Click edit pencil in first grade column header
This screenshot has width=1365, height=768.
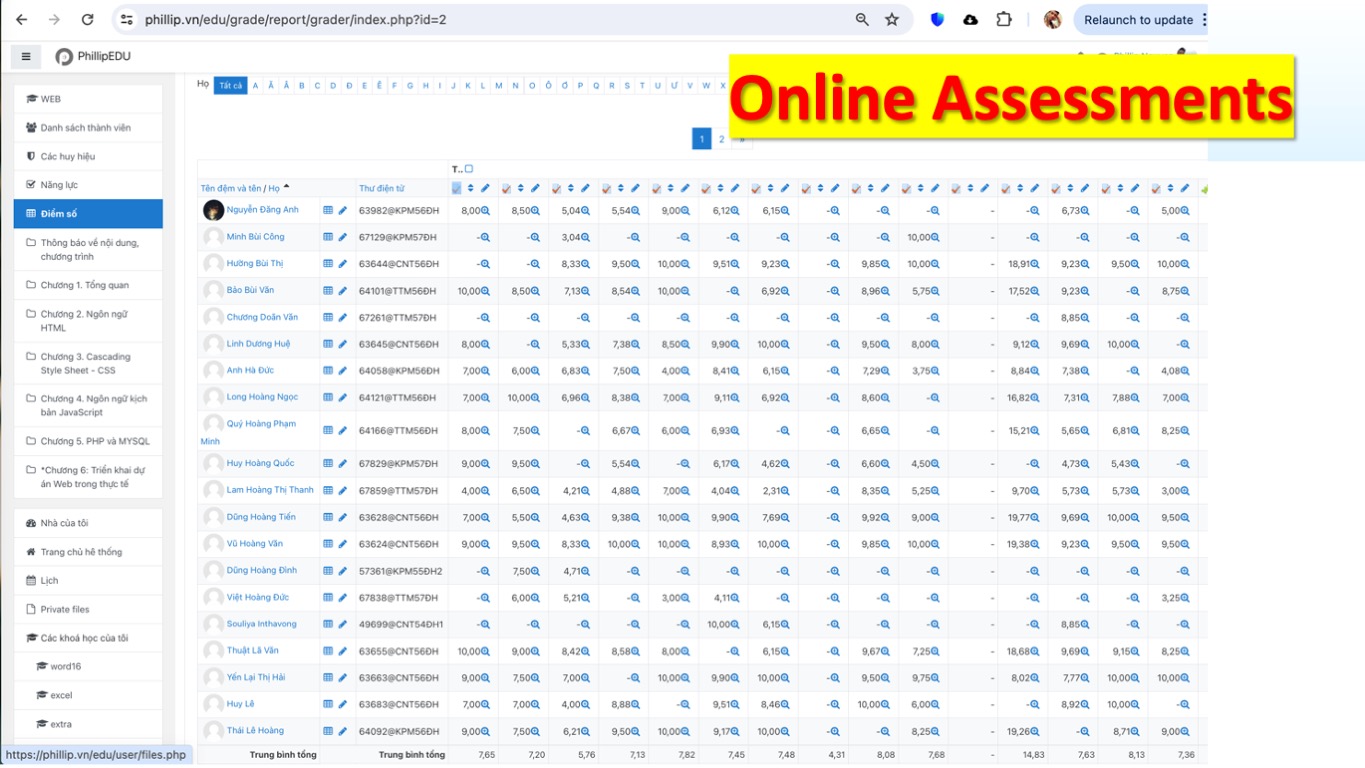click(x=485, y=188)
